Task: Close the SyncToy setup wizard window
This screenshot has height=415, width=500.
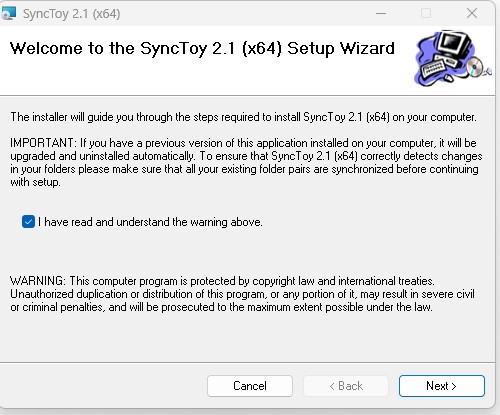Action: click(472, 13)
